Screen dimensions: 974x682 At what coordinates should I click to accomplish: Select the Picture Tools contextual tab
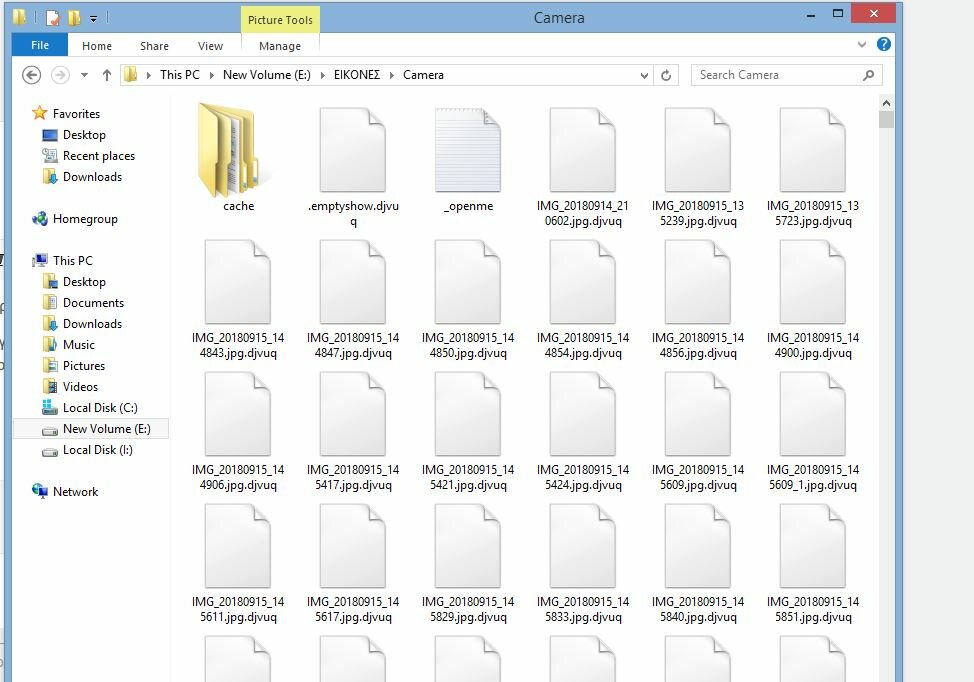point(280,20)
